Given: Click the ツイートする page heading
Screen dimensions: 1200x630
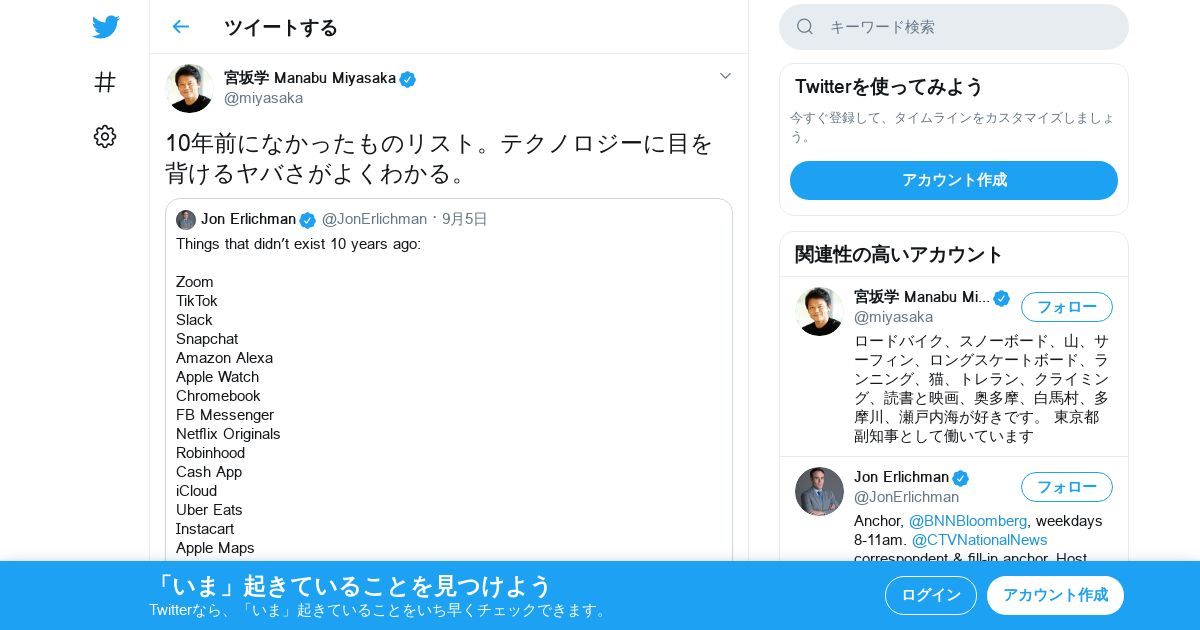Looking at the screenshot, I should tap(281, 27).
